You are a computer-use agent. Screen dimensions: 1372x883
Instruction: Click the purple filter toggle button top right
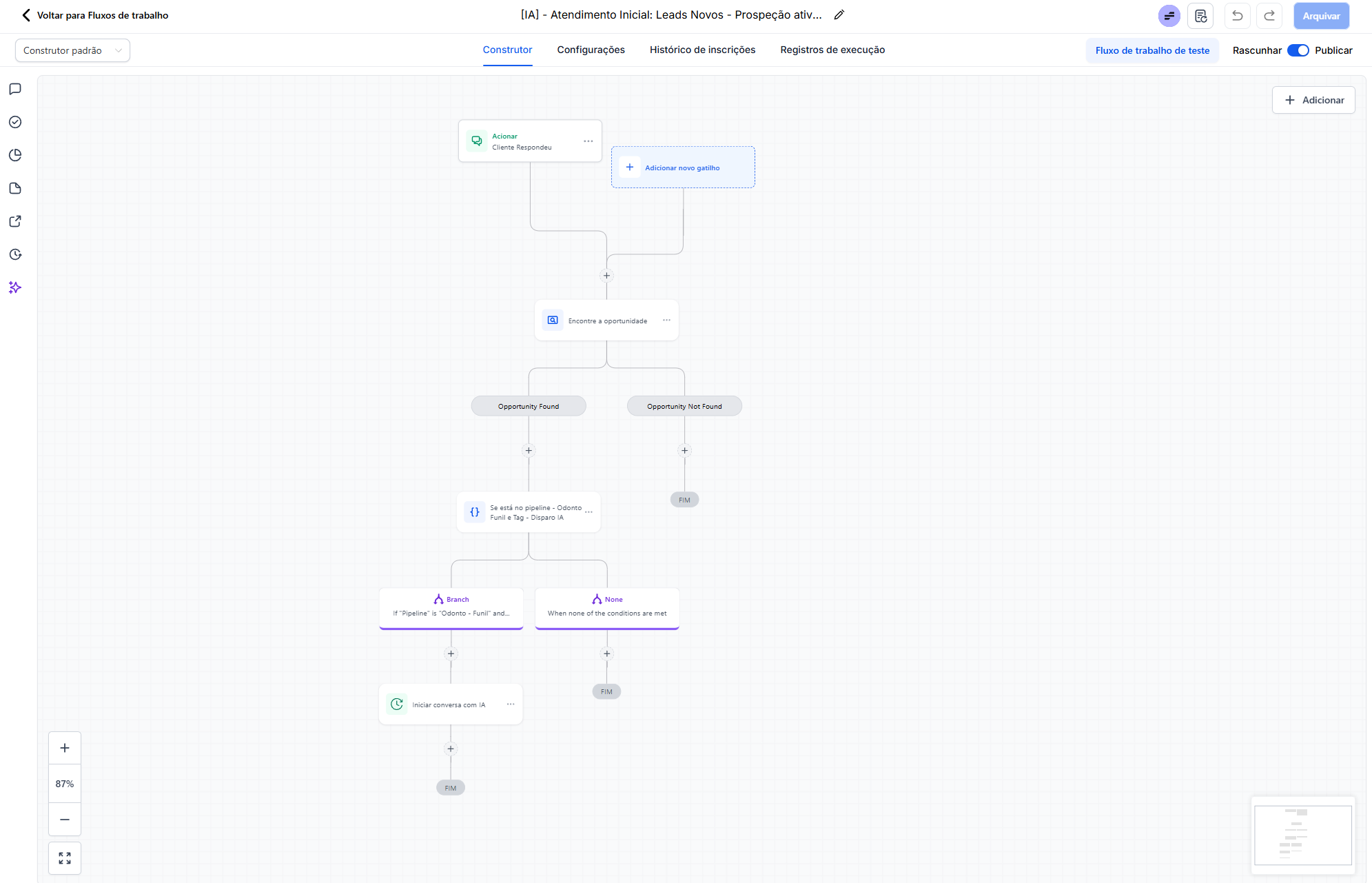(1169, 15)
